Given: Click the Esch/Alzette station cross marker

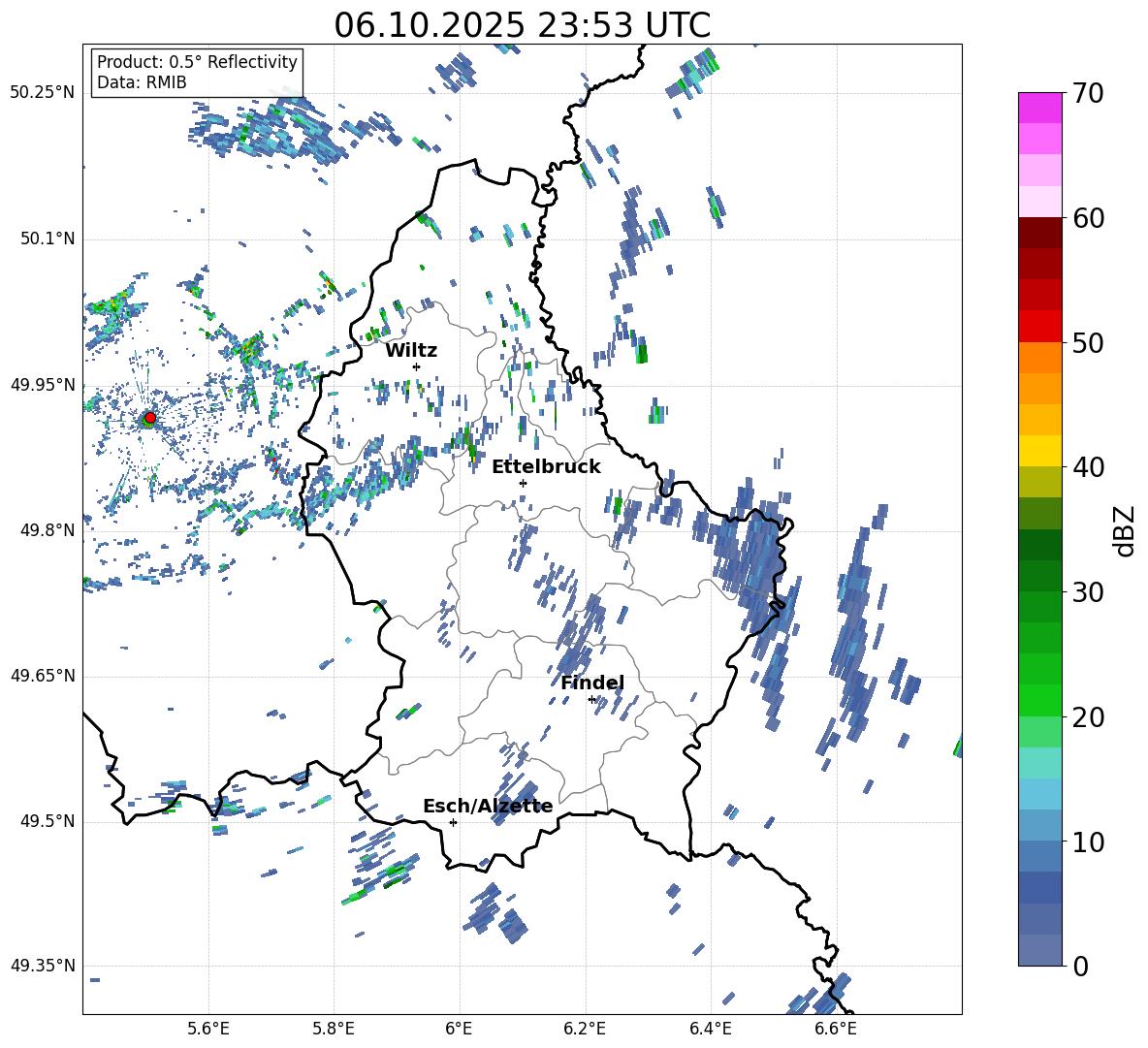Looking at the screenshot, I should 453,822.
